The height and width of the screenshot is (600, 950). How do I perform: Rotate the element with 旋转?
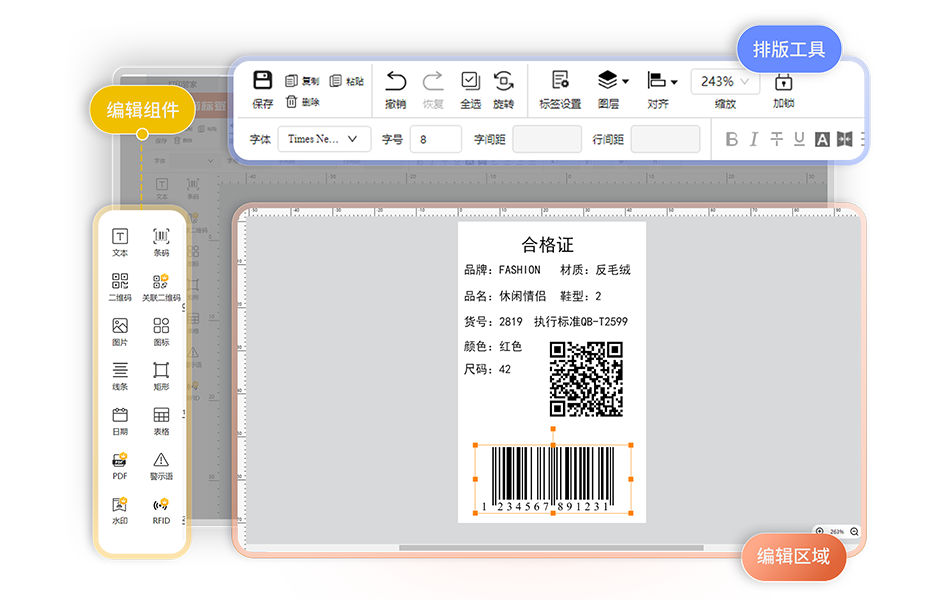(503, 81)
